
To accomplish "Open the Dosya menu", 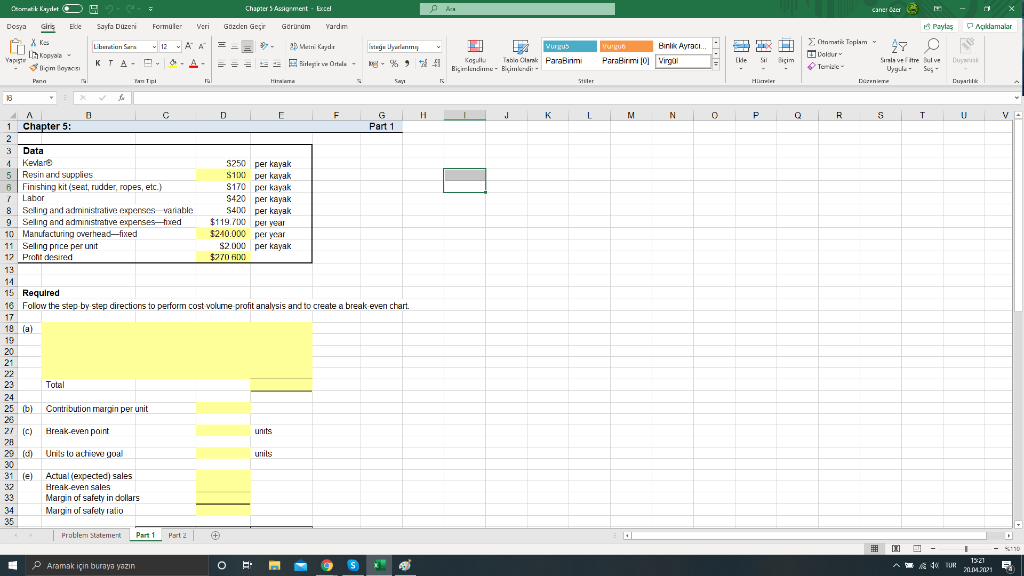I will (16, 27).
